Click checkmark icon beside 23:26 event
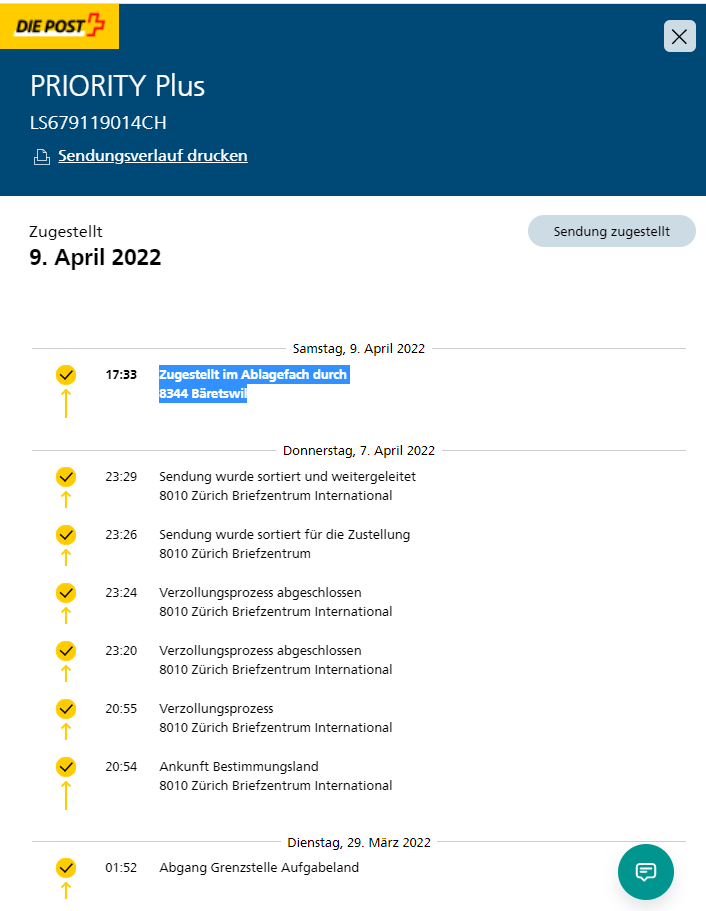Image resolution: width=706 pixels, height=911 pixels. tap(66, 535)
